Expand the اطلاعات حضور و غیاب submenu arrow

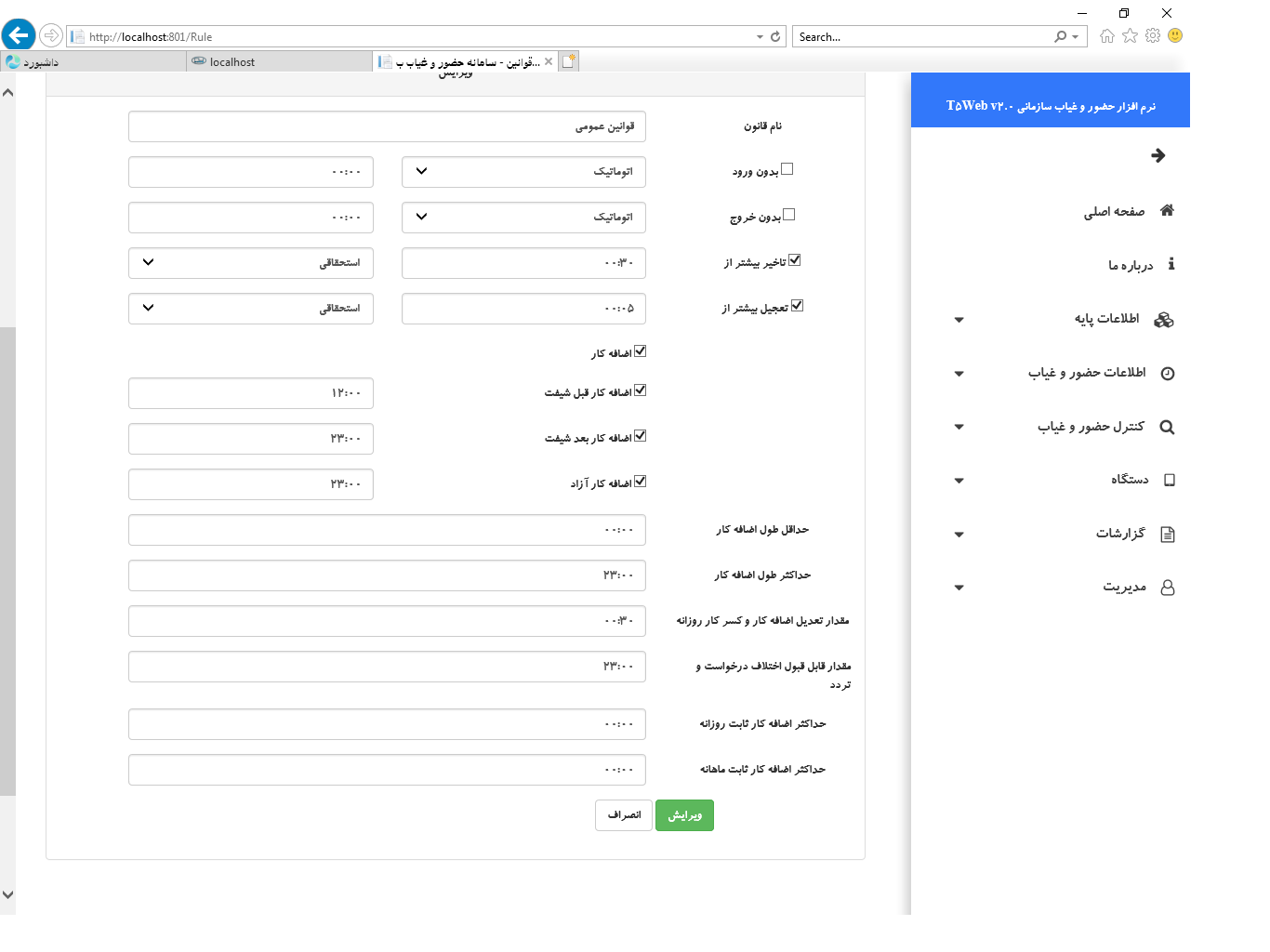959,374
